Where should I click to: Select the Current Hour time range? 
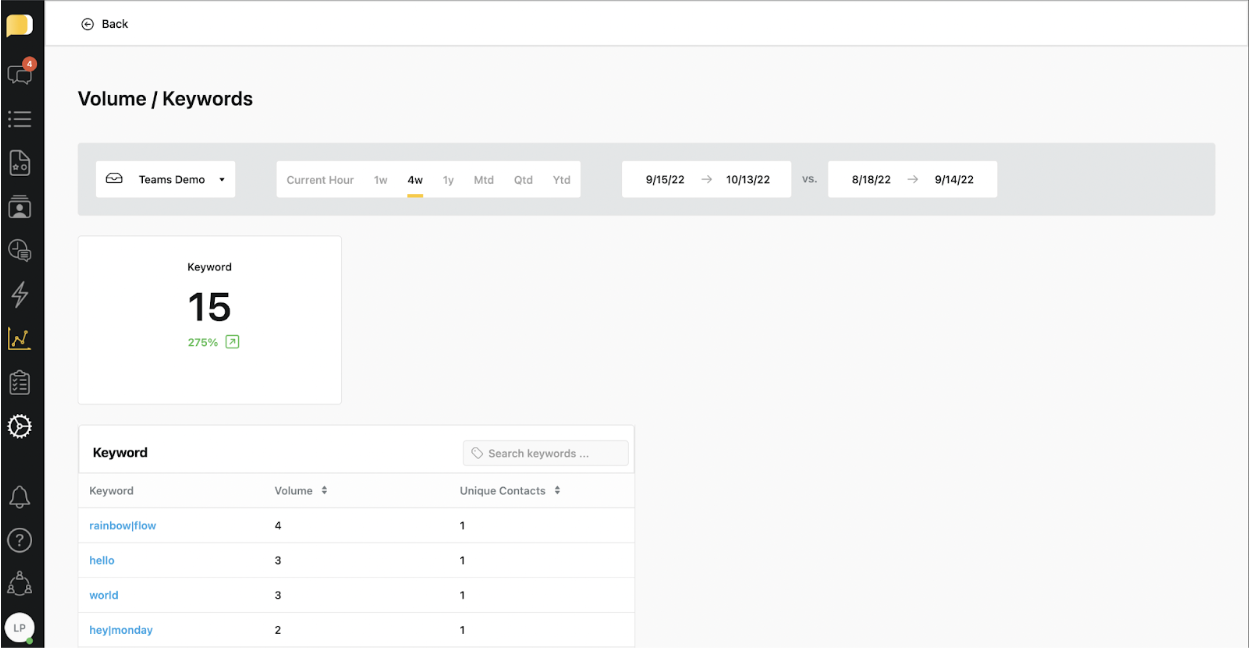tap(320, 180)
